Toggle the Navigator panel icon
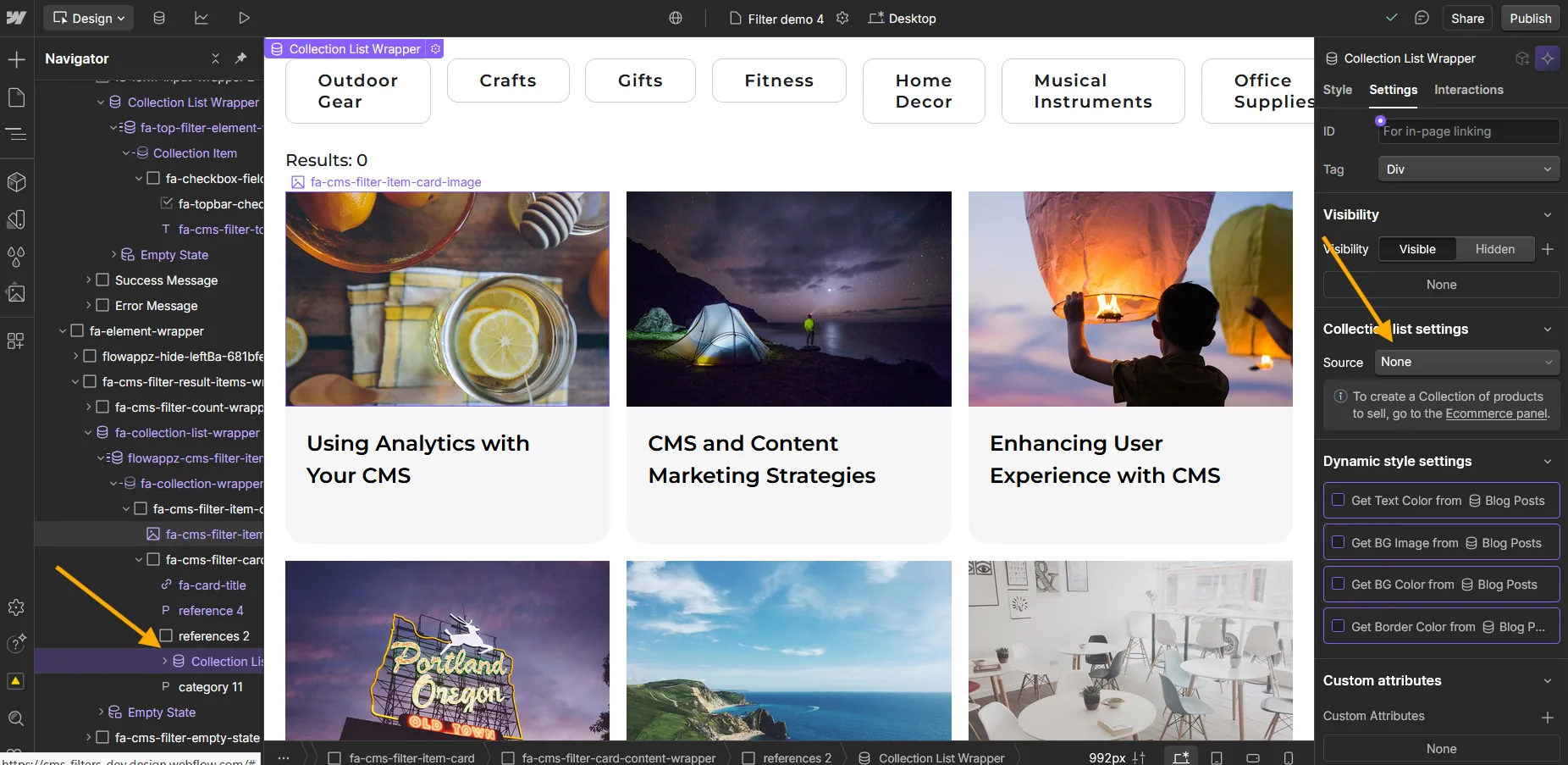Image resolution: width=1568 pixels, height=765 pixels. click(16, 134)
